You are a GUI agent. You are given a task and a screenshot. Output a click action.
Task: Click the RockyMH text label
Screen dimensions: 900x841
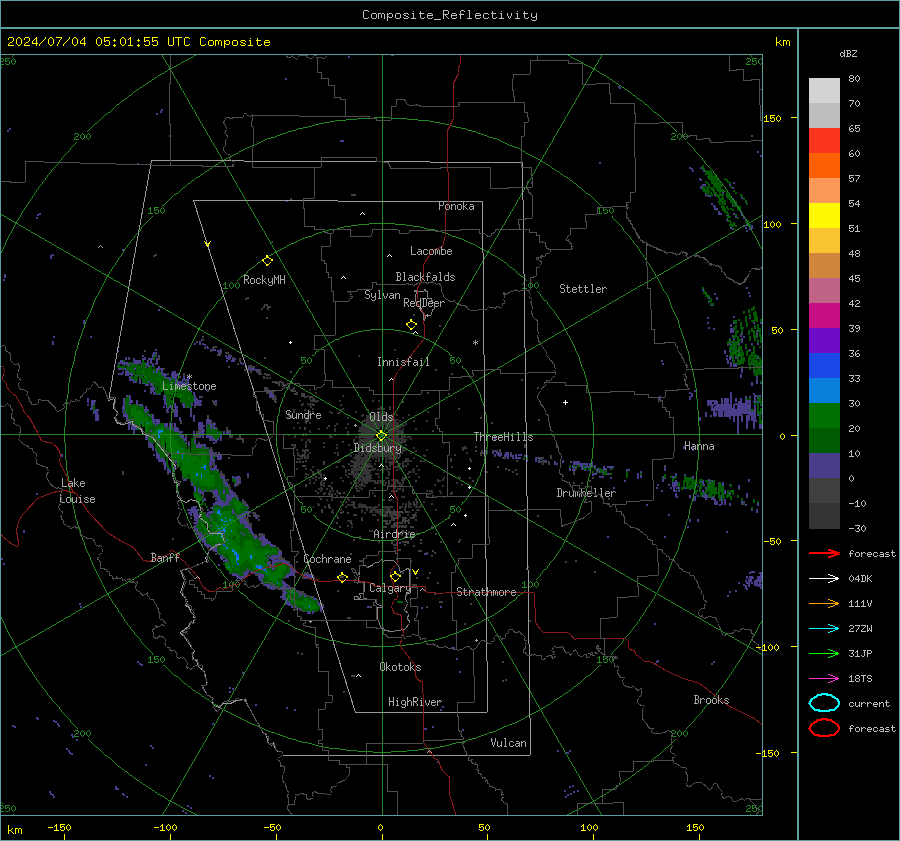pyautogui.click(x=264, y=280)
